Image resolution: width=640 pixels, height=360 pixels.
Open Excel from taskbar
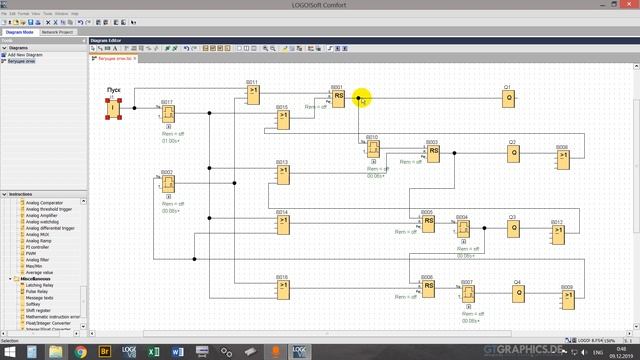pos(153,352)
